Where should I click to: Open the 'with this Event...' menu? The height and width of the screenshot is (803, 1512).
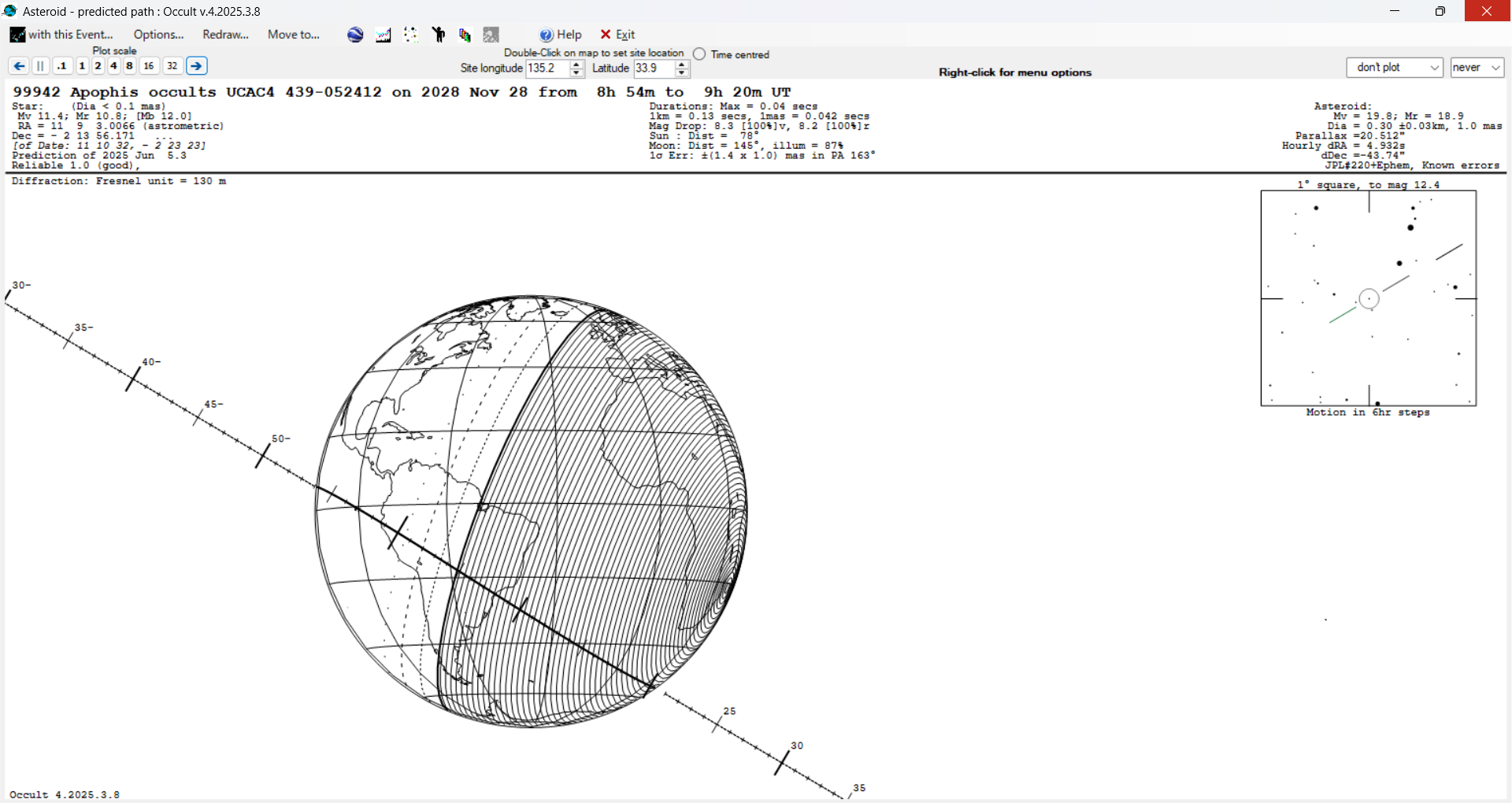click(61, 35)
